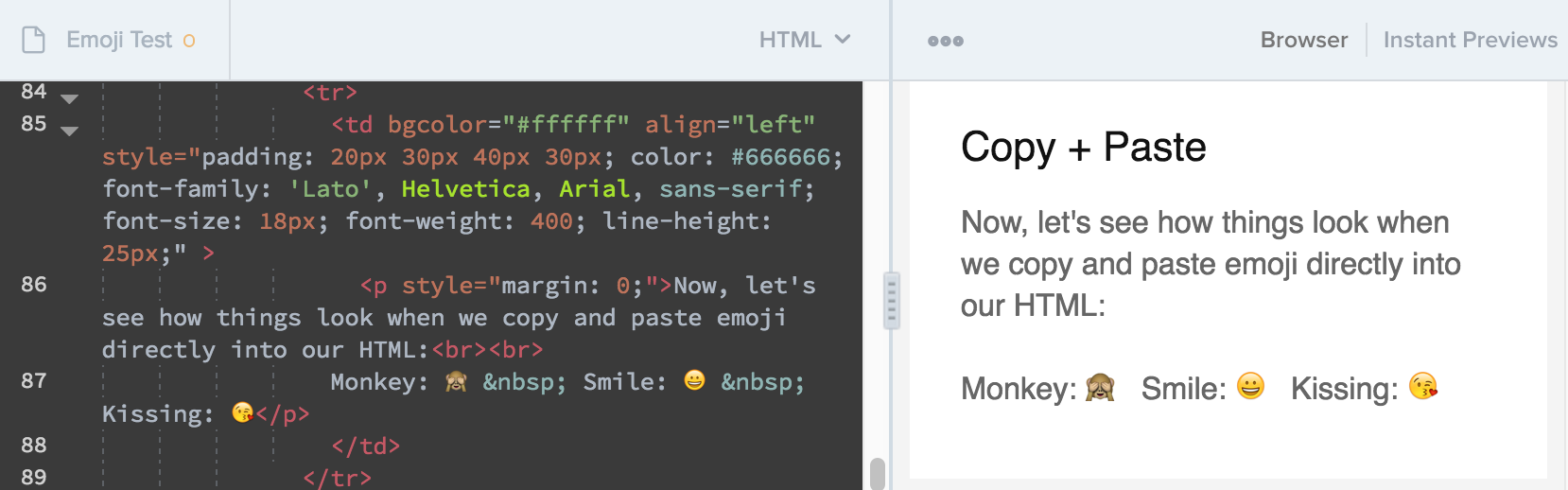This screenshot has width=1568, height=490.
Task: Collapse the code fold at line 84
Action: pos(69,97)
